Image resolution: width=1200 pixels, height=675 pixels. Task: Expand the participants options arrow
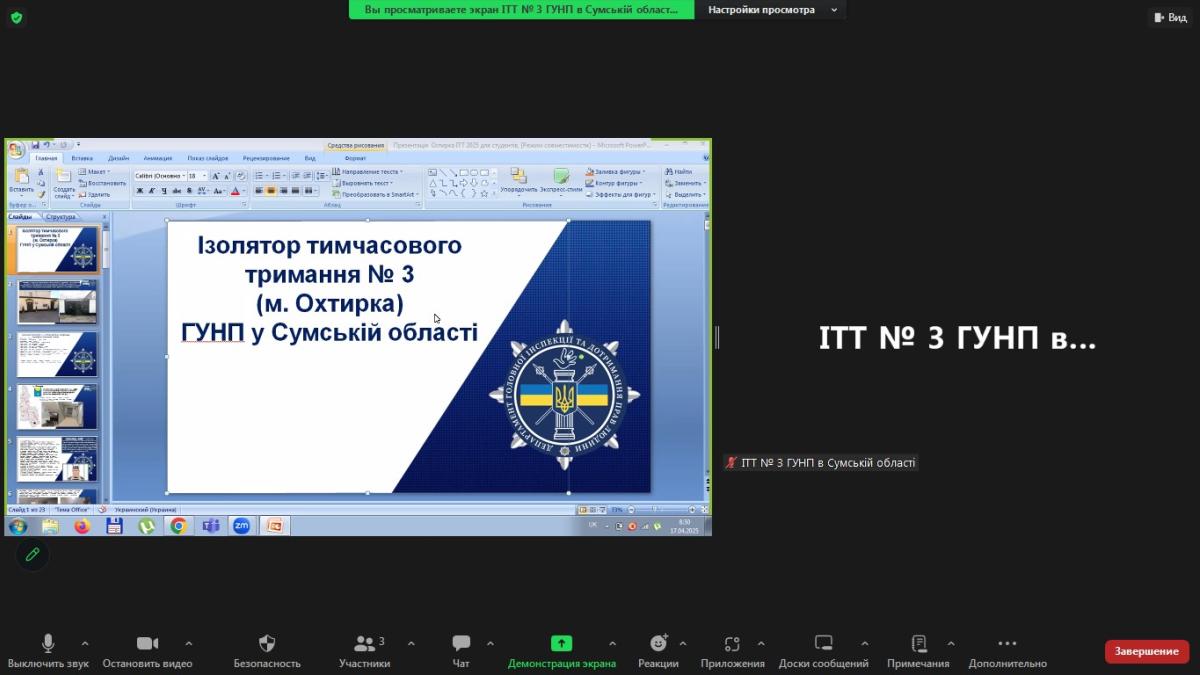411,644
